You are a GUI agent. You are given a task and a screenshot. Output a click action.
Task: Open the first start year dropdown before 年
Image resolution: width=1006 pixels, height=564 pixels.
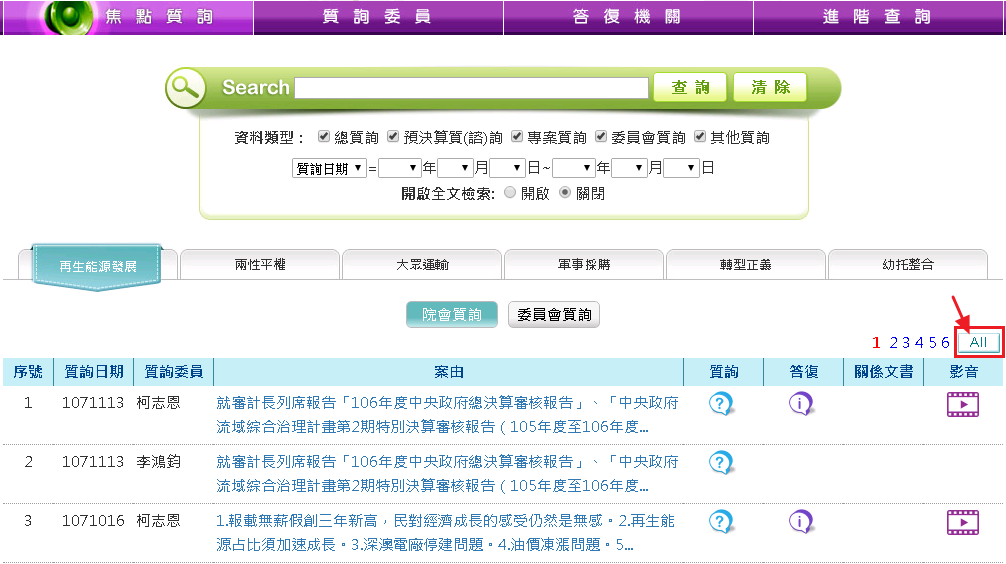coord(399,168)
